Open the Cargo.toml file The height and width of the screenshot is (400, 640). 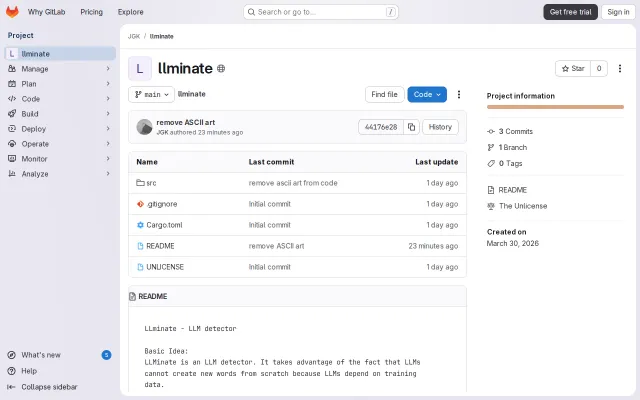tap(164, 225)
